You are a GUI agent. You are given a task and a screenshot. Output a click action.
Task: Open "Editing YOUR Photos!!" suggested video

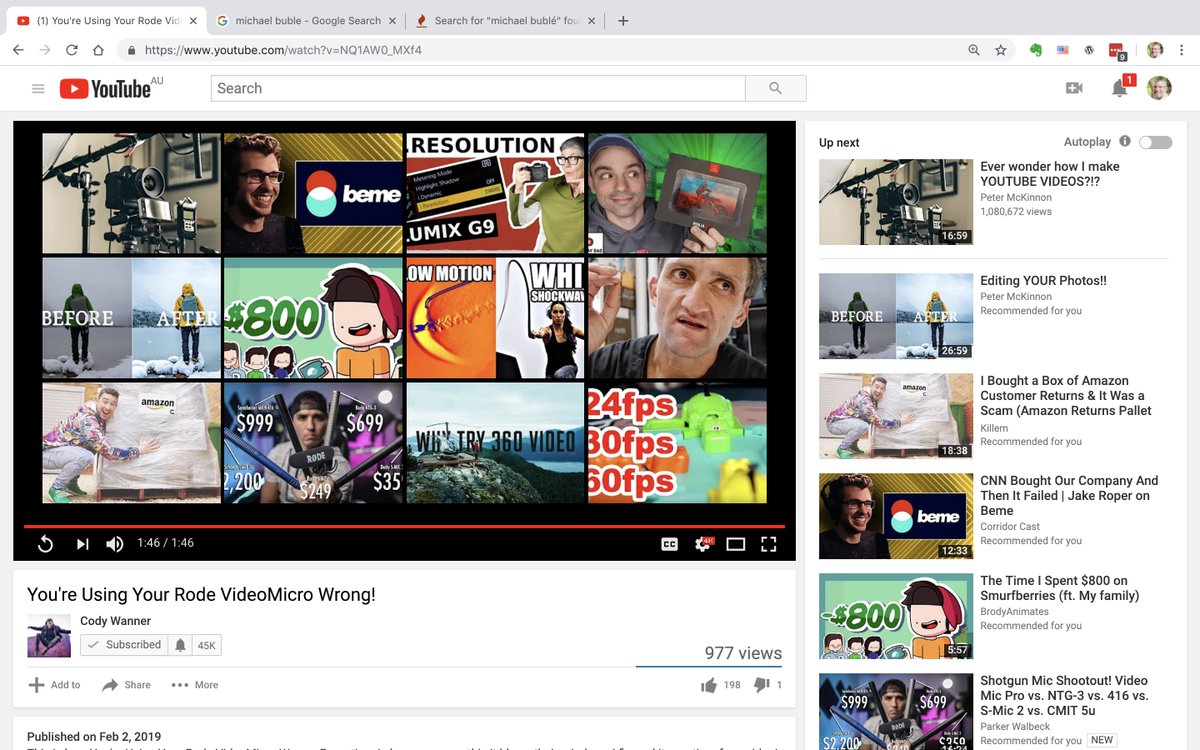(1043, 281)
